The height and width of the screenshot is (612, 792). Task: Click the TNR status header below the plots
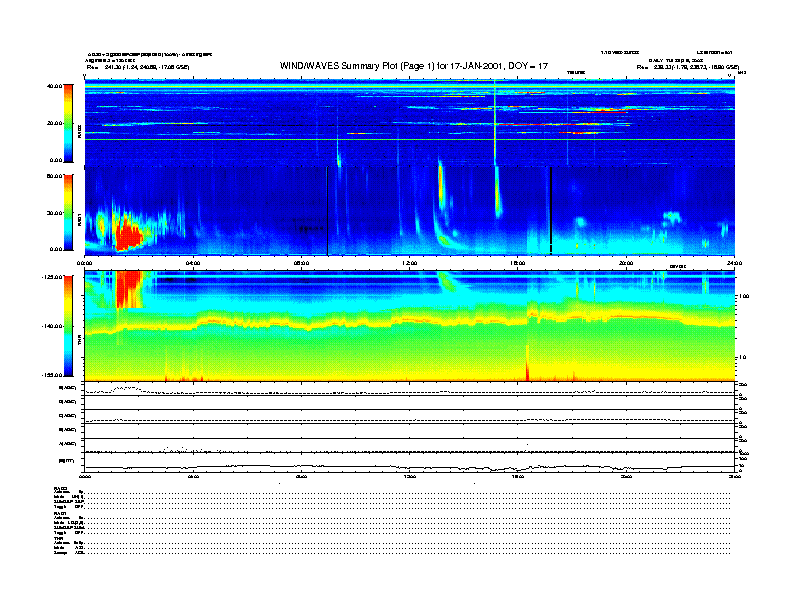[58, 538]
